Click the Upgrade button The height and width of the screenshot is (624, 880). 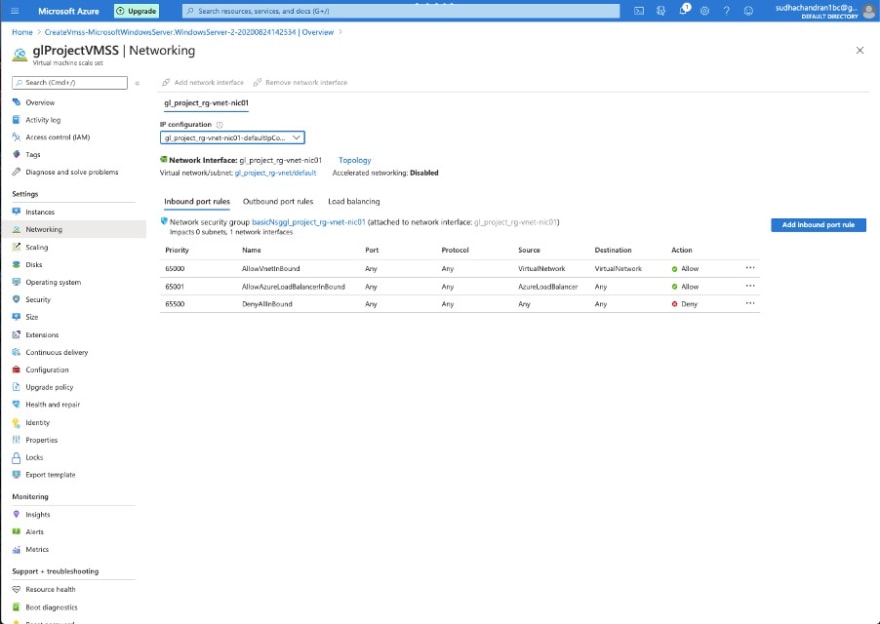(136, 11)
